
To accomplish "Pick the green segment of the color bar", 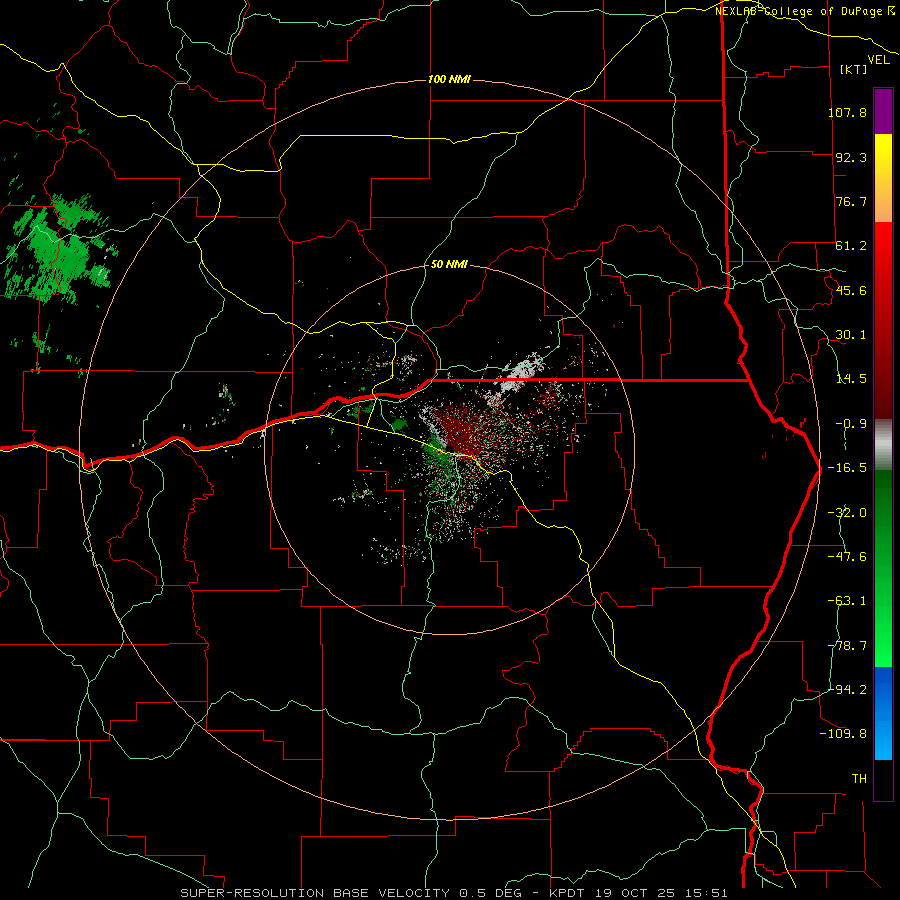I will pyautogui.click(x=883, y=568).
